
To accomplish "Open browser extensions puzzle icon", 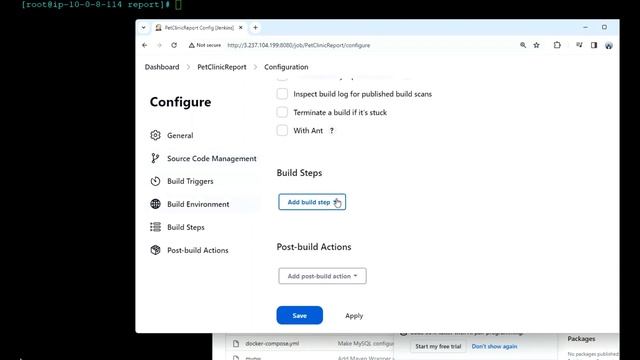I will 557,45.
